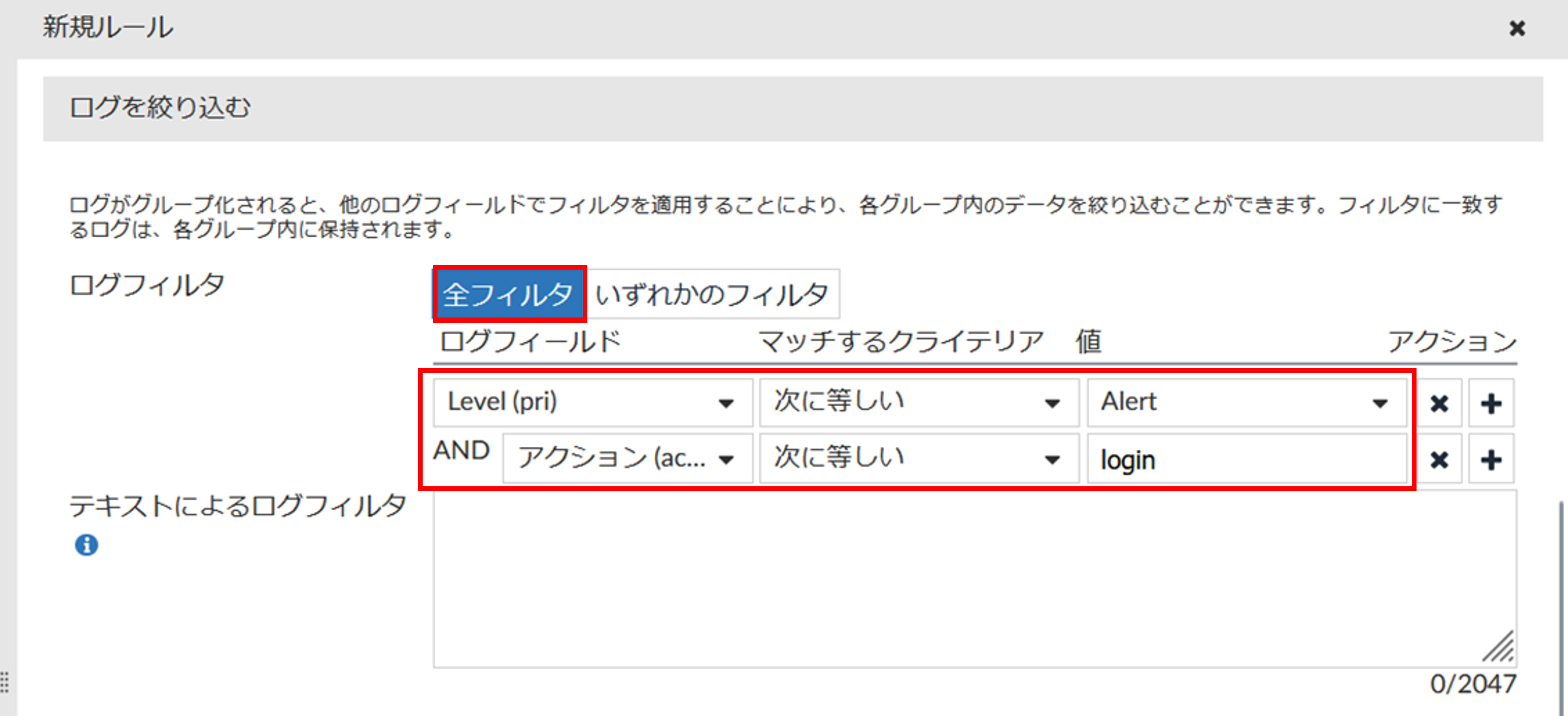Click inside the text log filter textarea

coord(974,579)
